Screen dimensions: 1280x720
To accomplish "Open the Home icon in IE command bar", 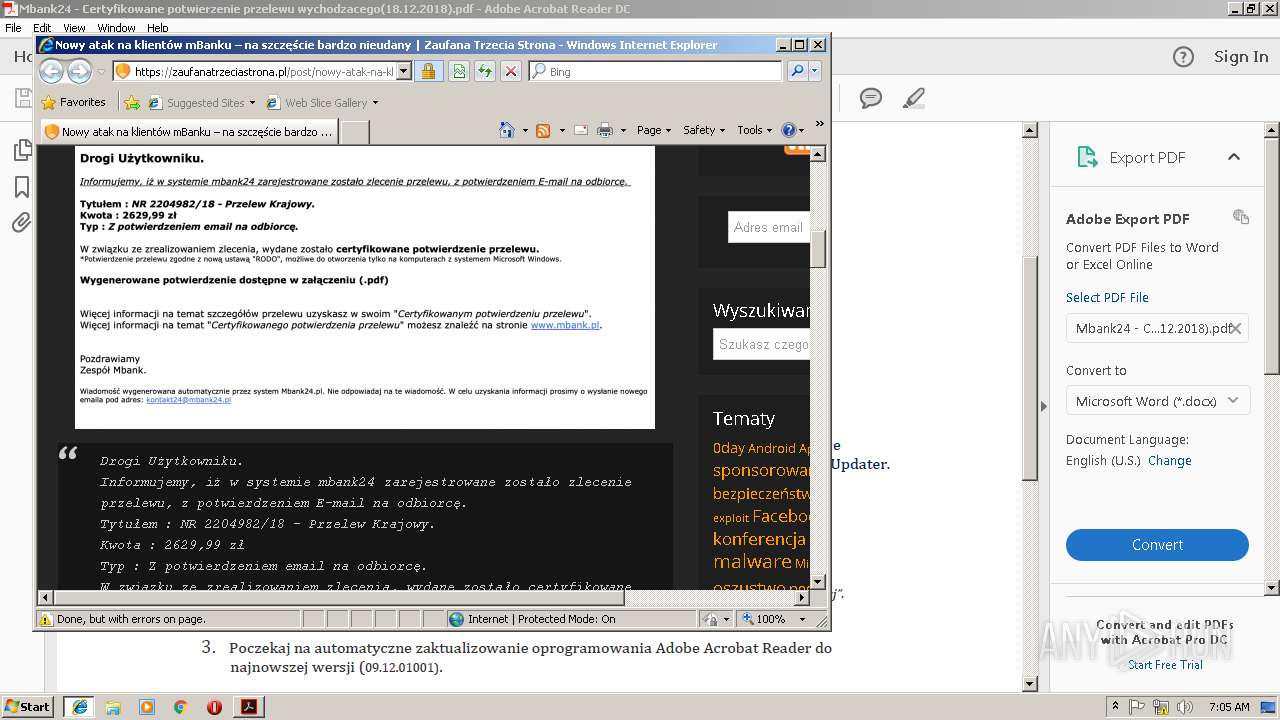I will (x=507, y=130).
